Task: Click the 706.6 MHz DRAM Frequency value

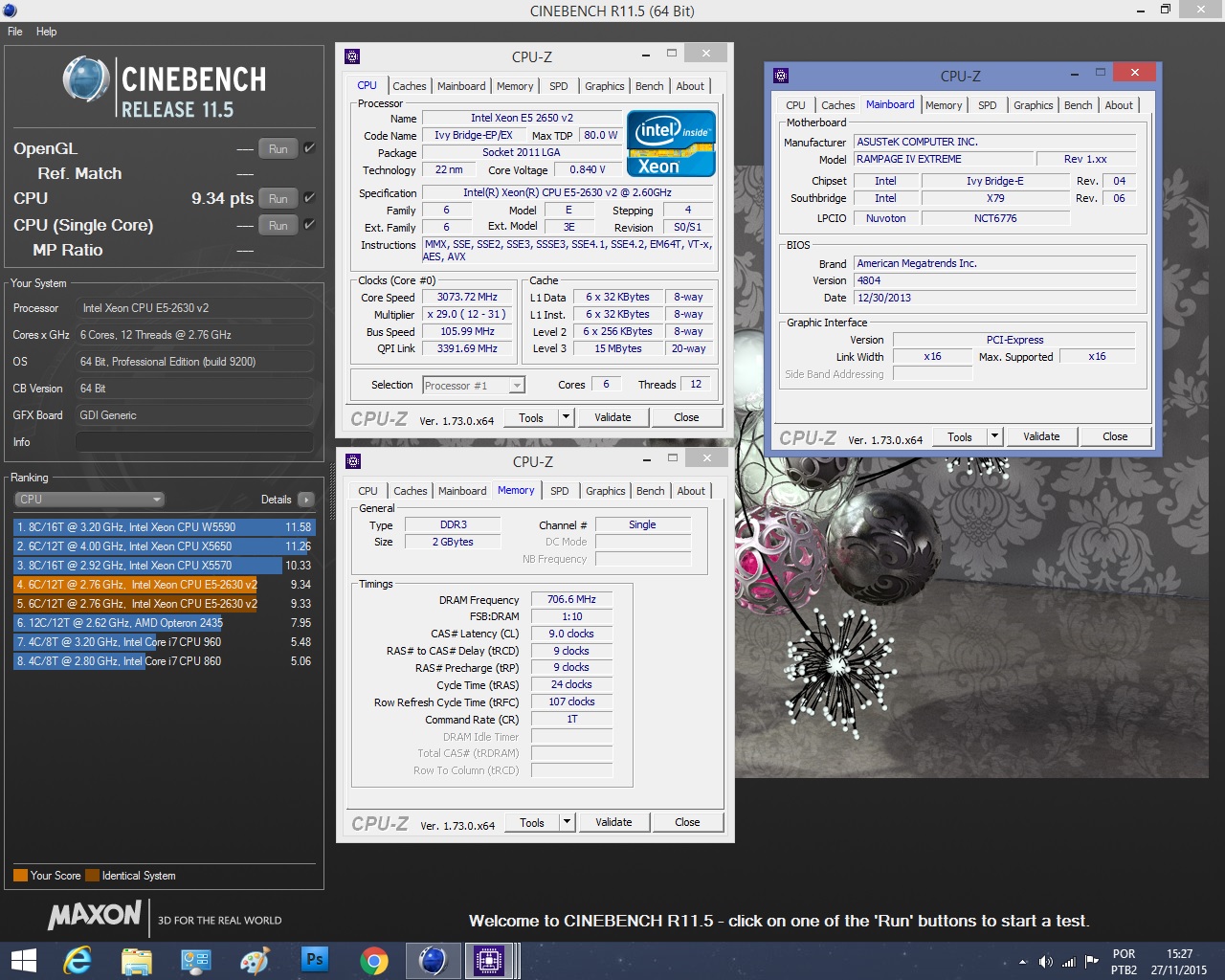Action: (x=571, y=599)
